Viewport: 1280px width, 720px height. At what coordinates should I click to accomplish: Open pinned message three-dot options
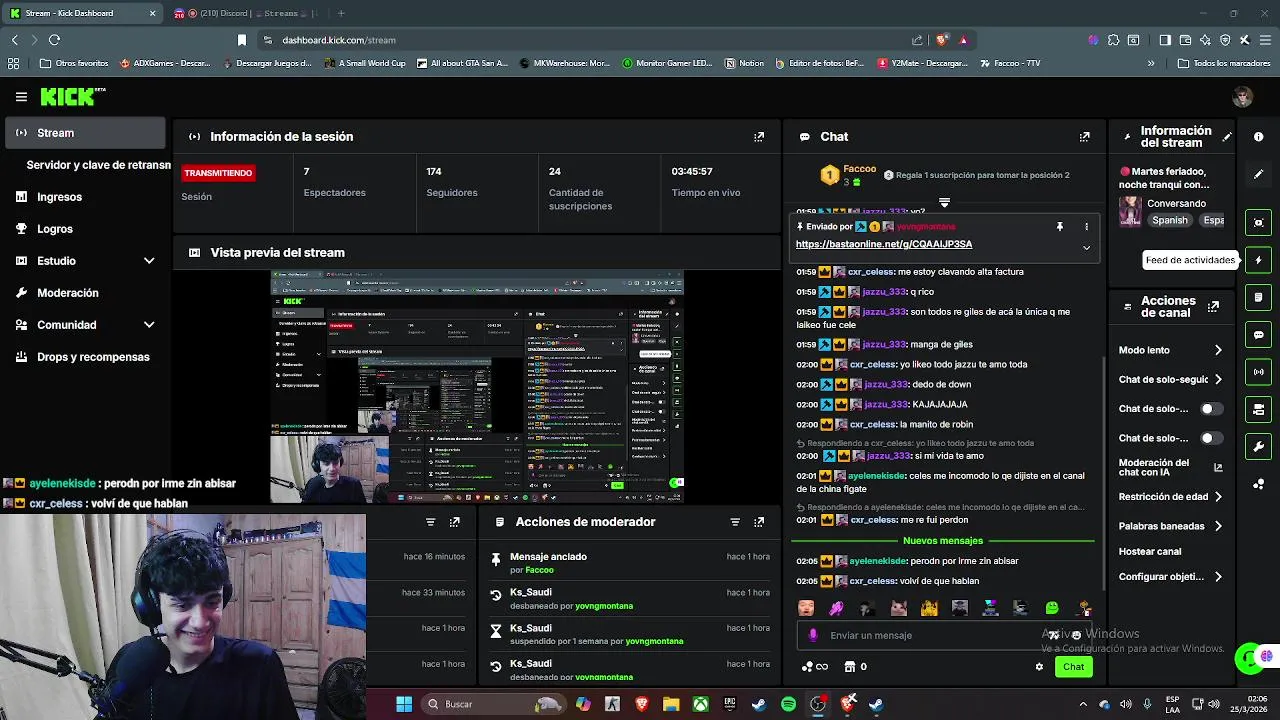(1086, 227)
